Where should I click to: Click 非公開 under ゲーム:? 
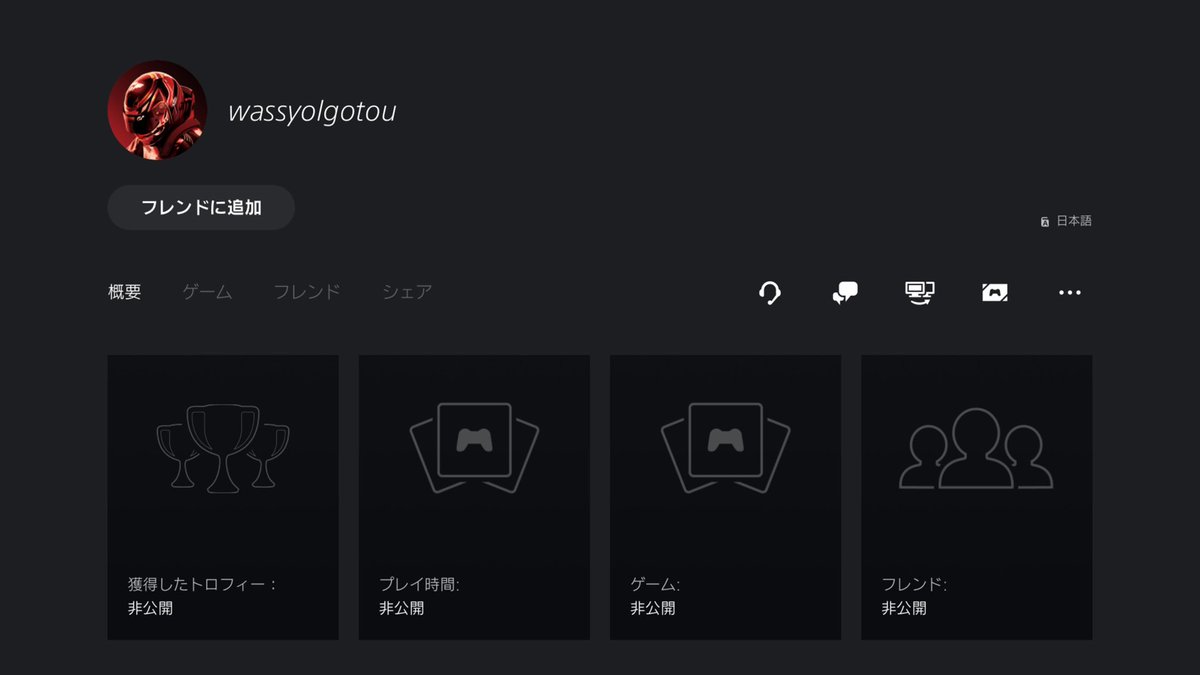(652, 608)
